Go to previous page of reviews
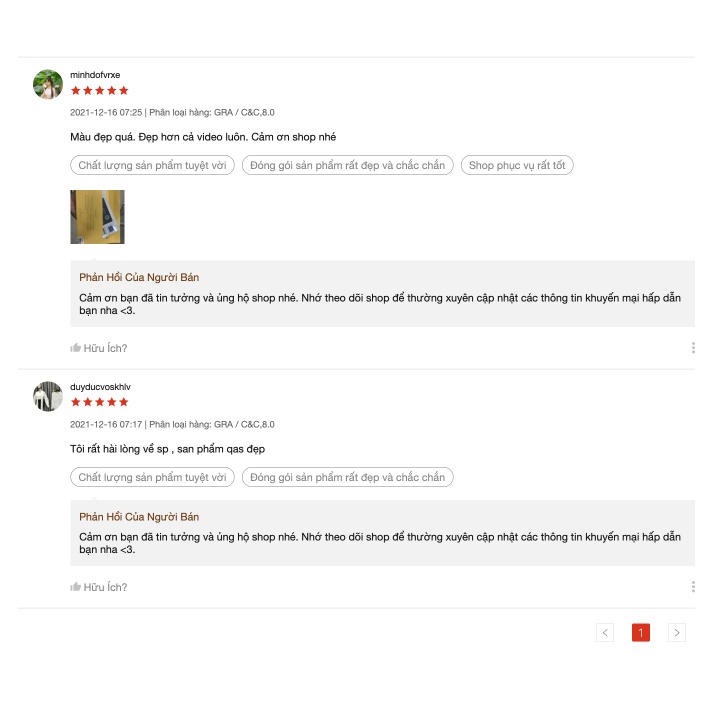The width and height of the screenshot is (704, 704). (605, 632)
